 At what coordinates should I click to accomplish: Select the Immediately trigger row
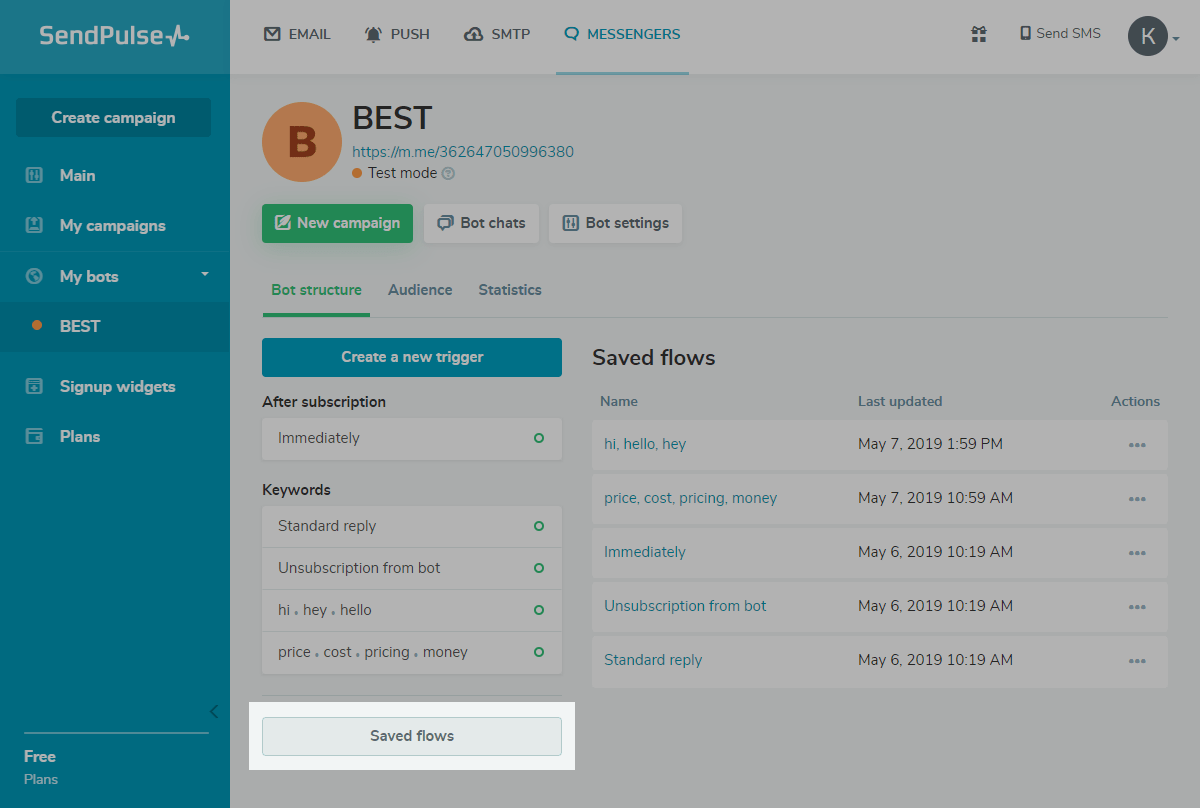pos(412,438)
